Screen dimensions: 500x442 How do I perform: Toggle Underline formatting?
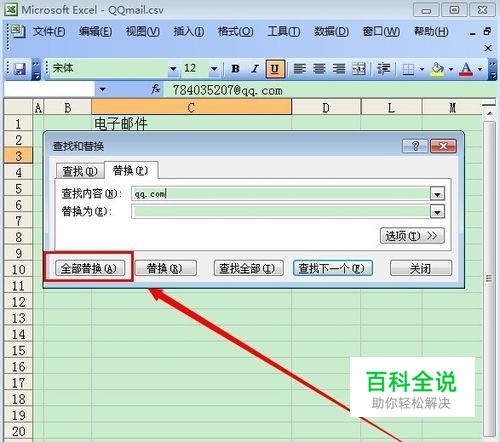click(x=275, y=69)
